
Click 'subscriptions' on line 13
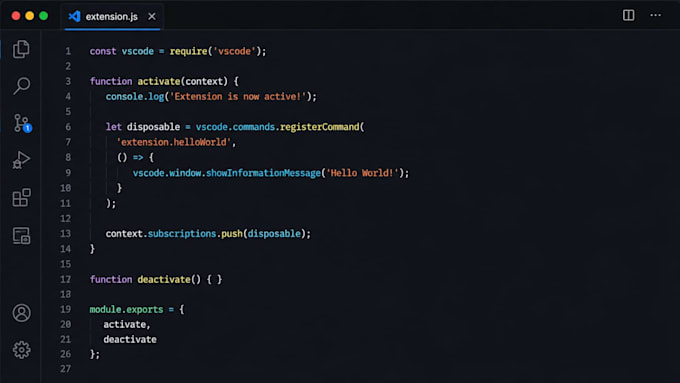(x=182, y=233)
